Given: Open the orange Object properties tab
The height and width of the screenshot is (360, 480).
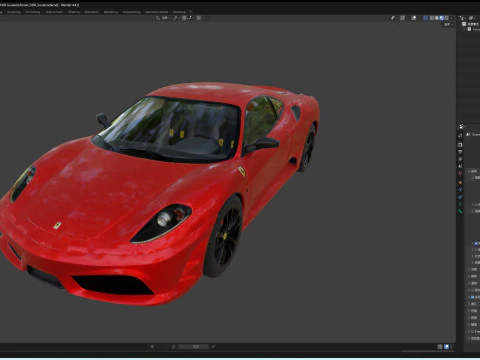Looking at the screenshot, I should pyautogui.click(x=460, y=183).
